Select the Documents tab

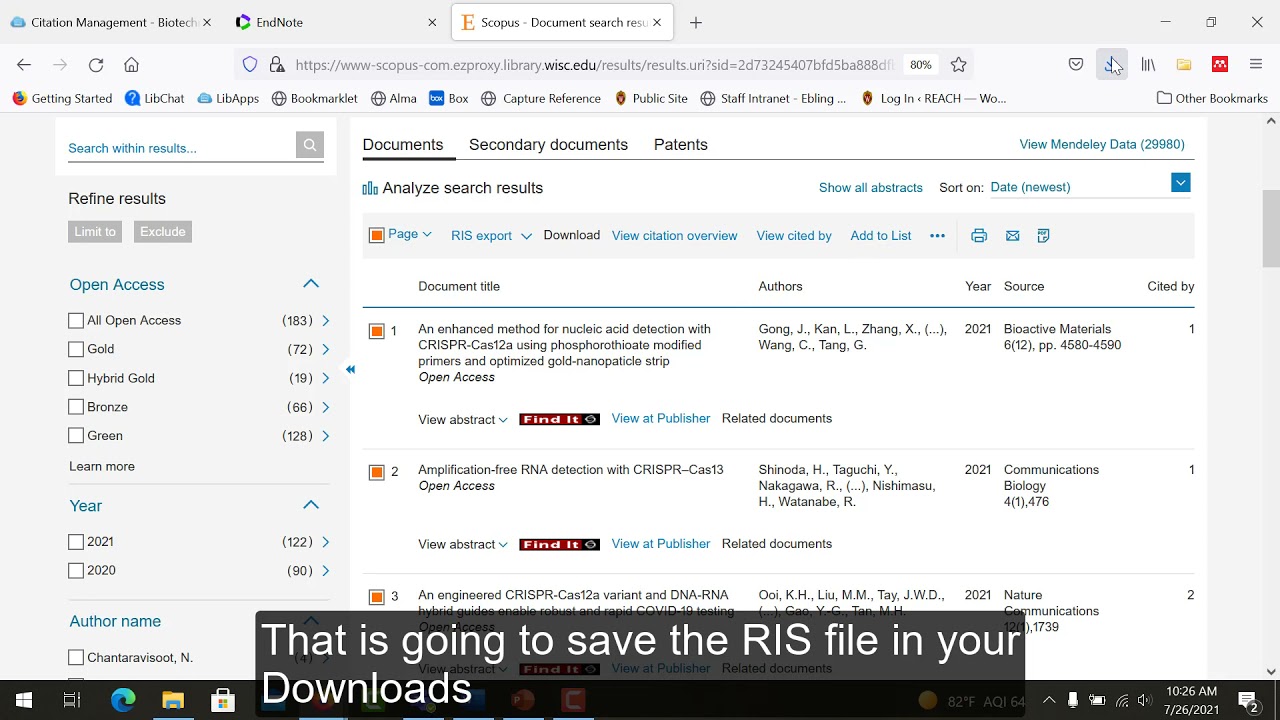point(403,145)
